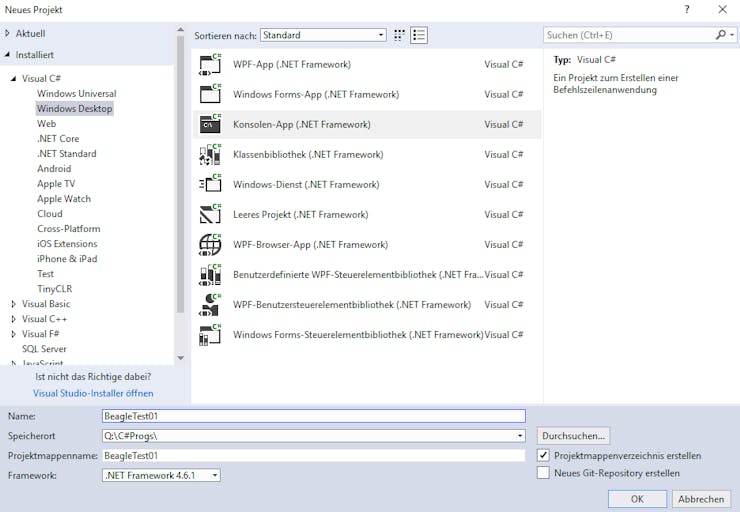Viewport: 740px width, 512px height.
Task: Select the Test category
Action: click(x=45, y=274)
